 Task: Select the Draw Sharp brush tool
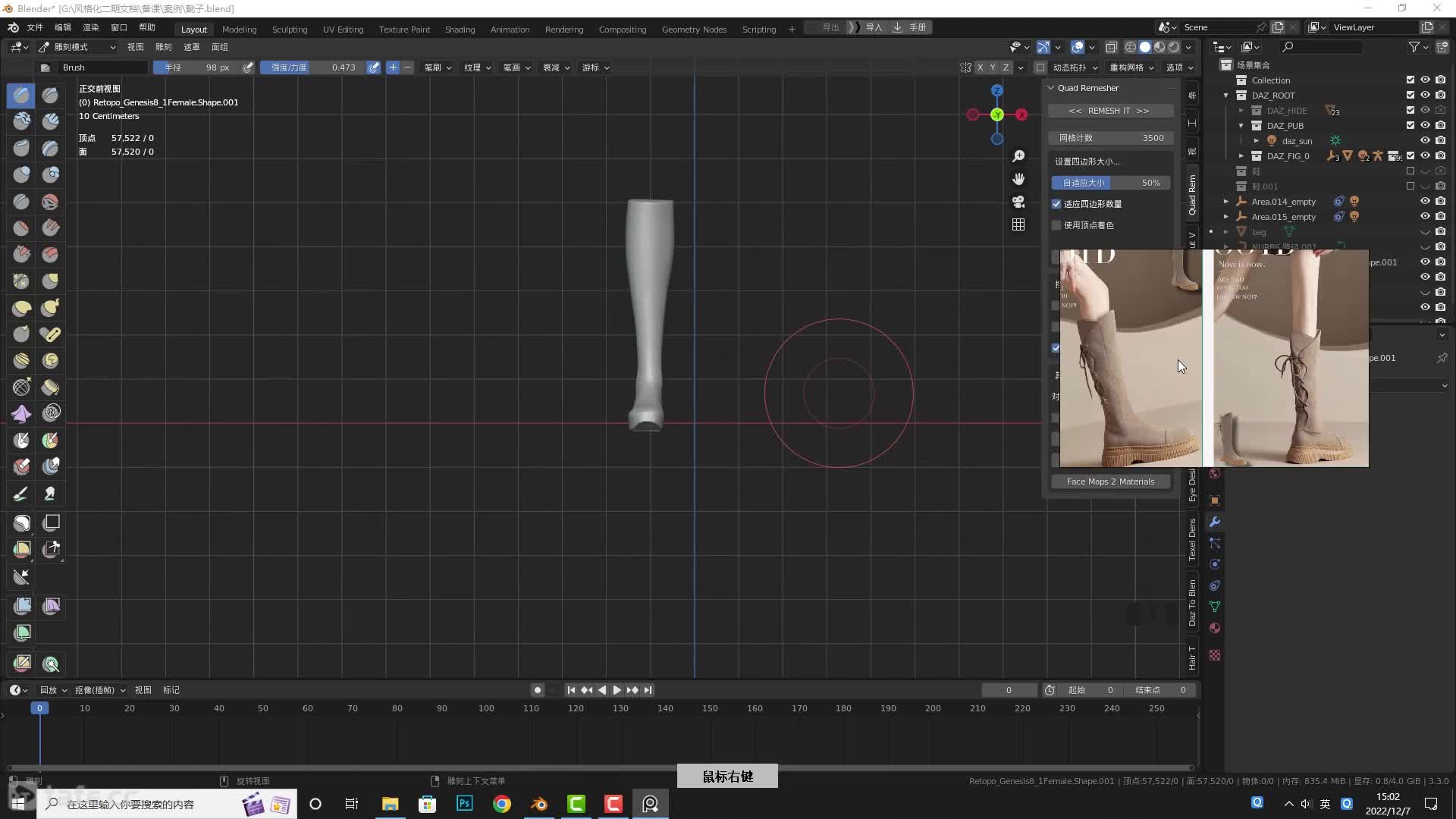click(50, 95)
